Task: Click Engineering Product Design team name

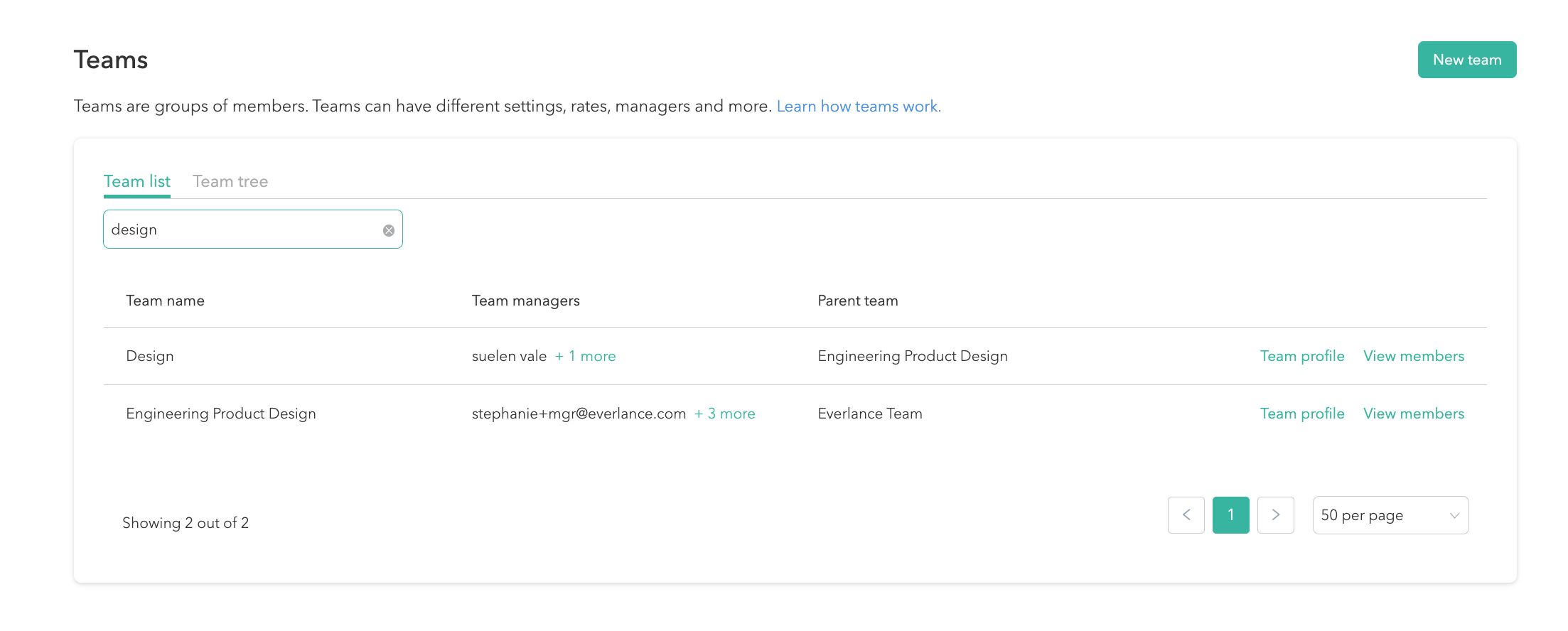Action: click(x=221, y=414)
